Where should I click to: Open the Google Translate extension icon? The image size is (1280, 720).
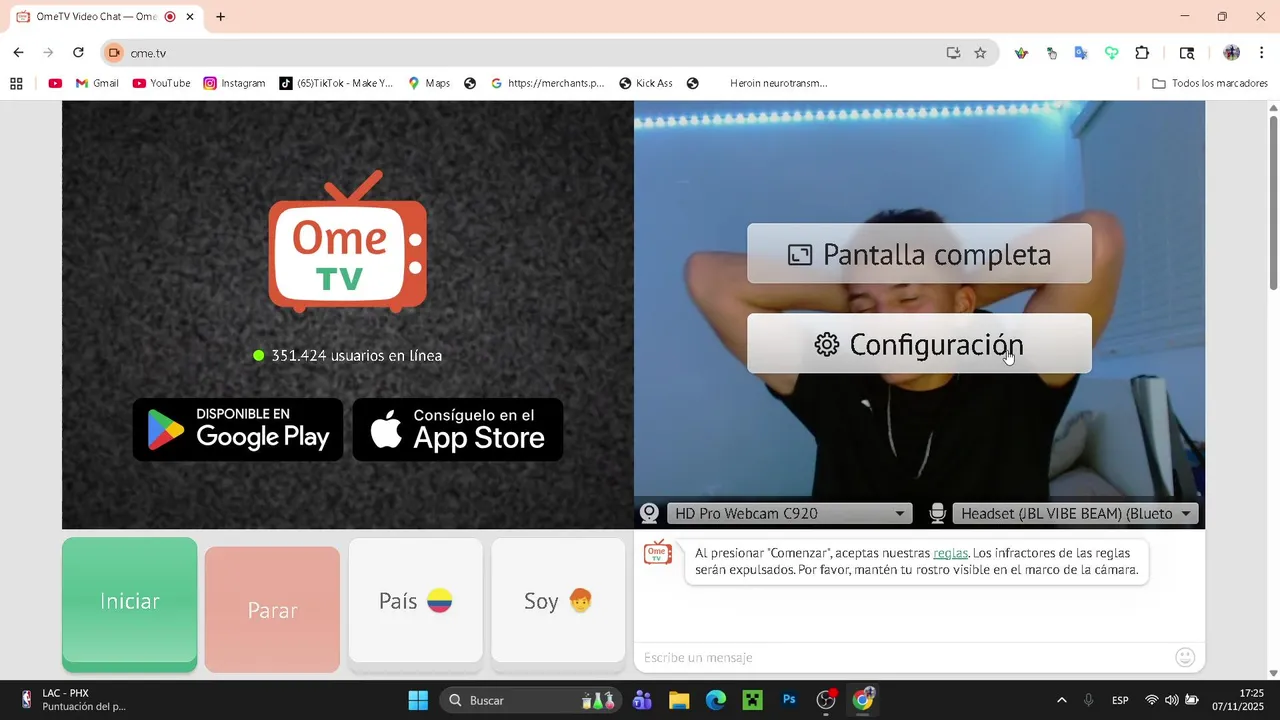click(1081, 53)
